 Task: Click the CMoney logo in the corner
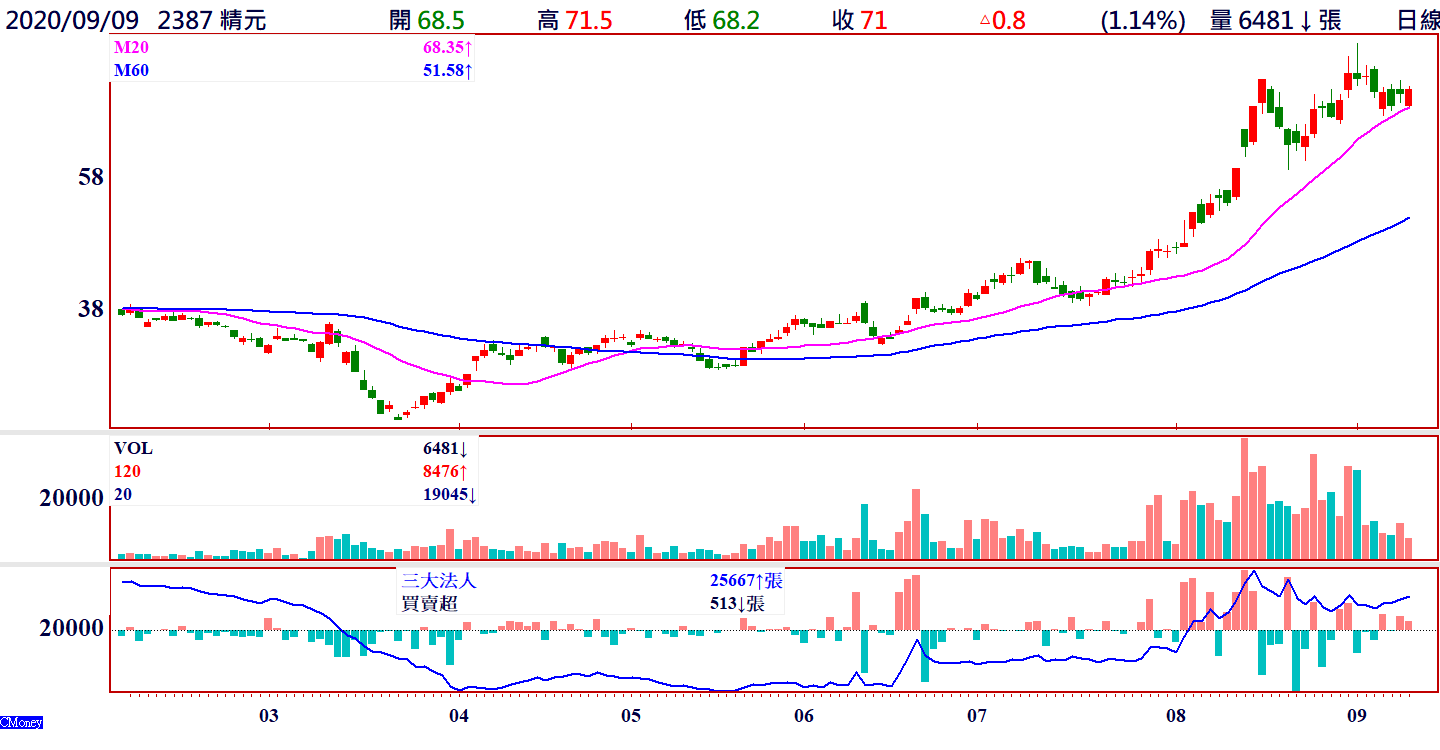[21, 722]
